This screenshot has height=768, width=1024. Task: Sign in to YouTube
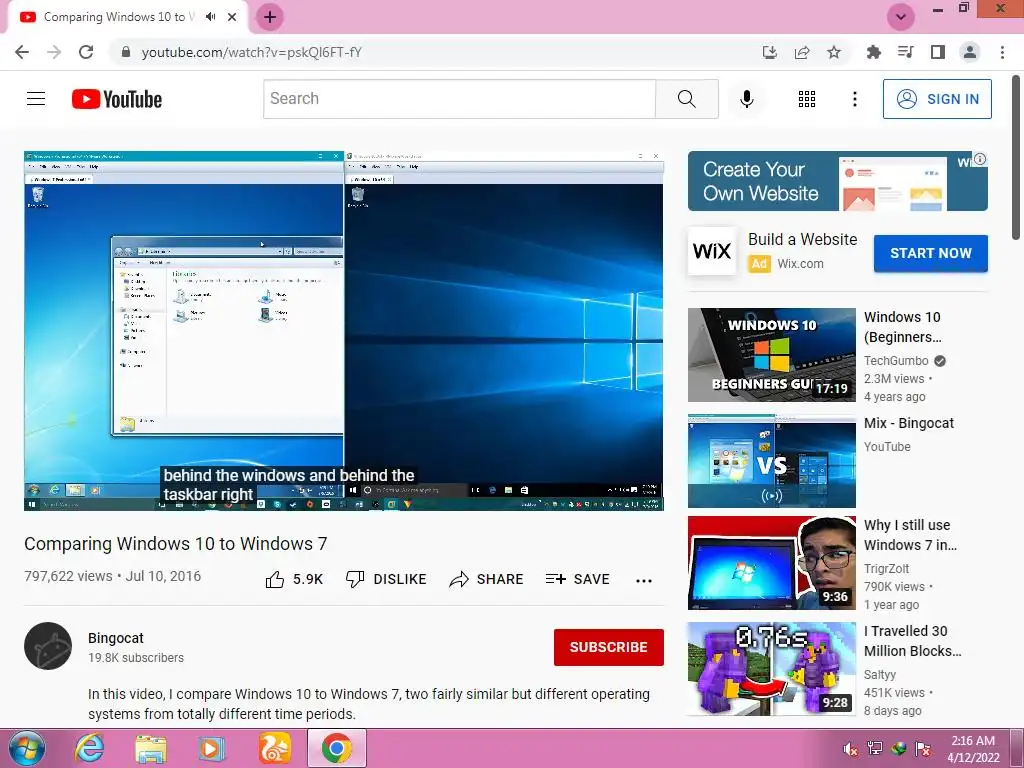937,99
